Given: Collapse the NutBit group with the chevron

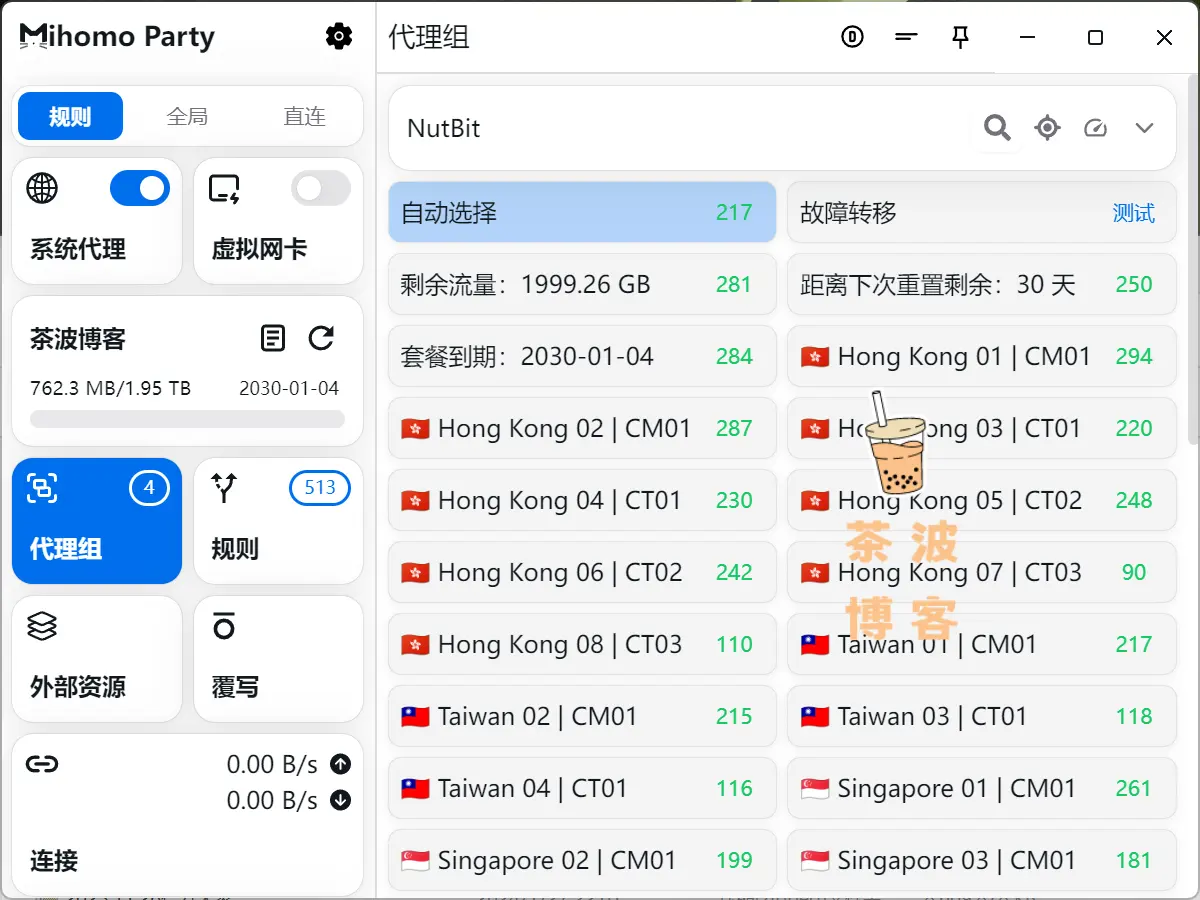Looking at the screenshot, I should [x=1144, y=128].
